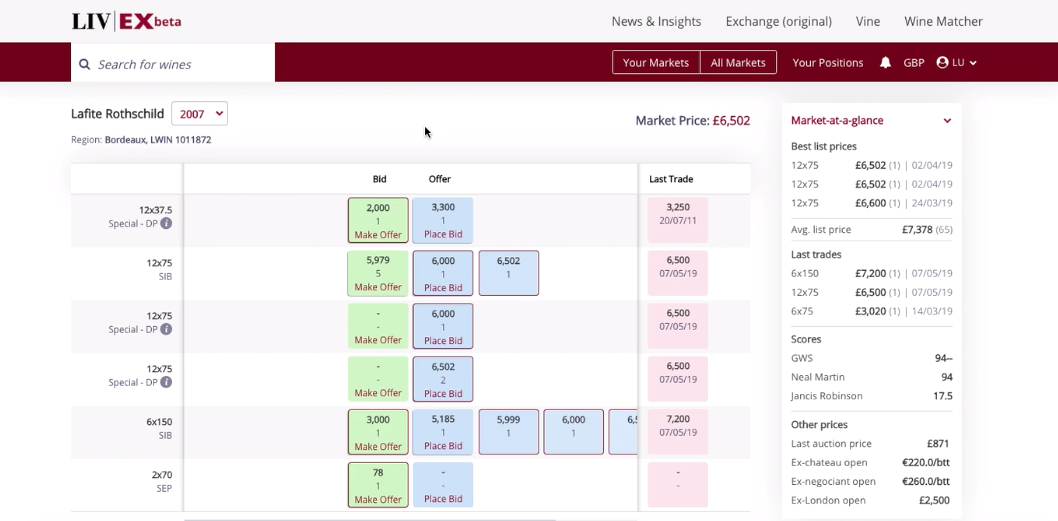Click the Bid column header
This screenshot has width=1058, height=521.
(x=379, y=179)
